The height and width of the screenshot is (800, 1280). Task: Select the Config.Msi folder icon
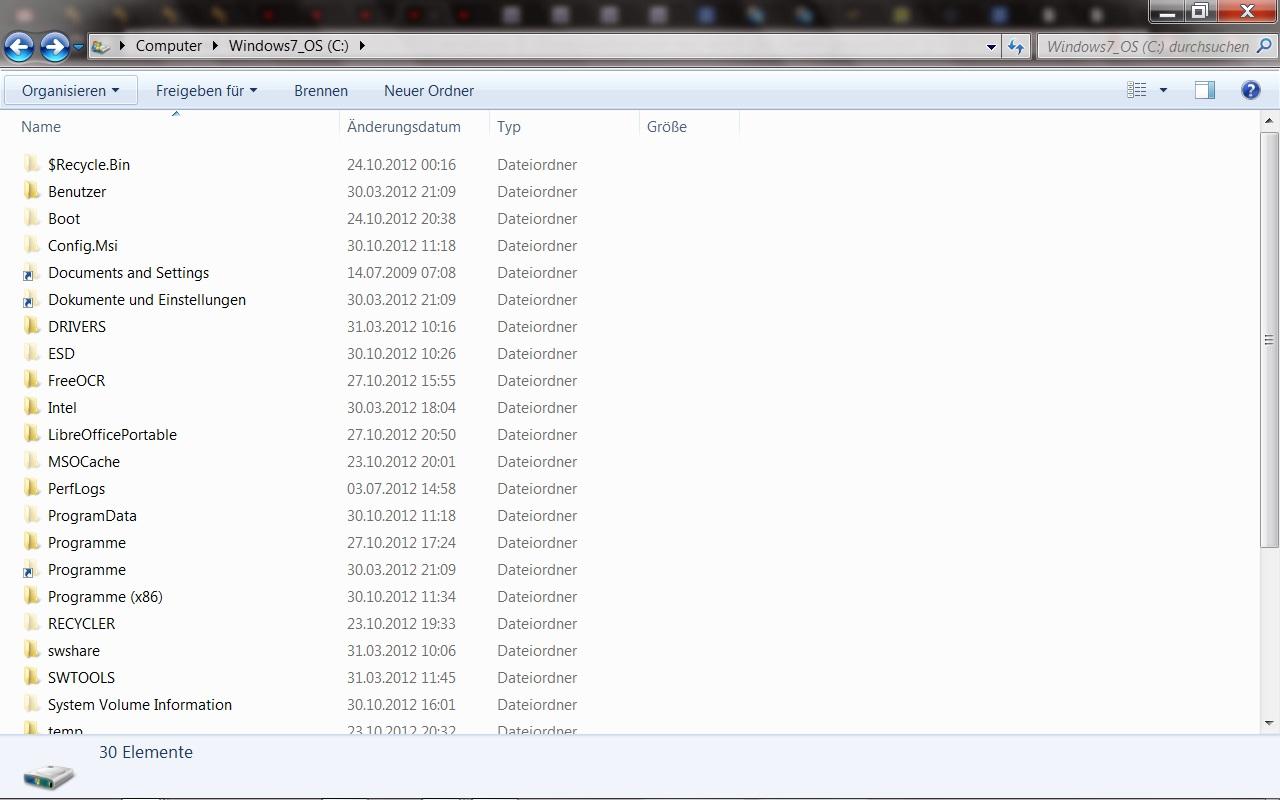click(x=32, y=245)
